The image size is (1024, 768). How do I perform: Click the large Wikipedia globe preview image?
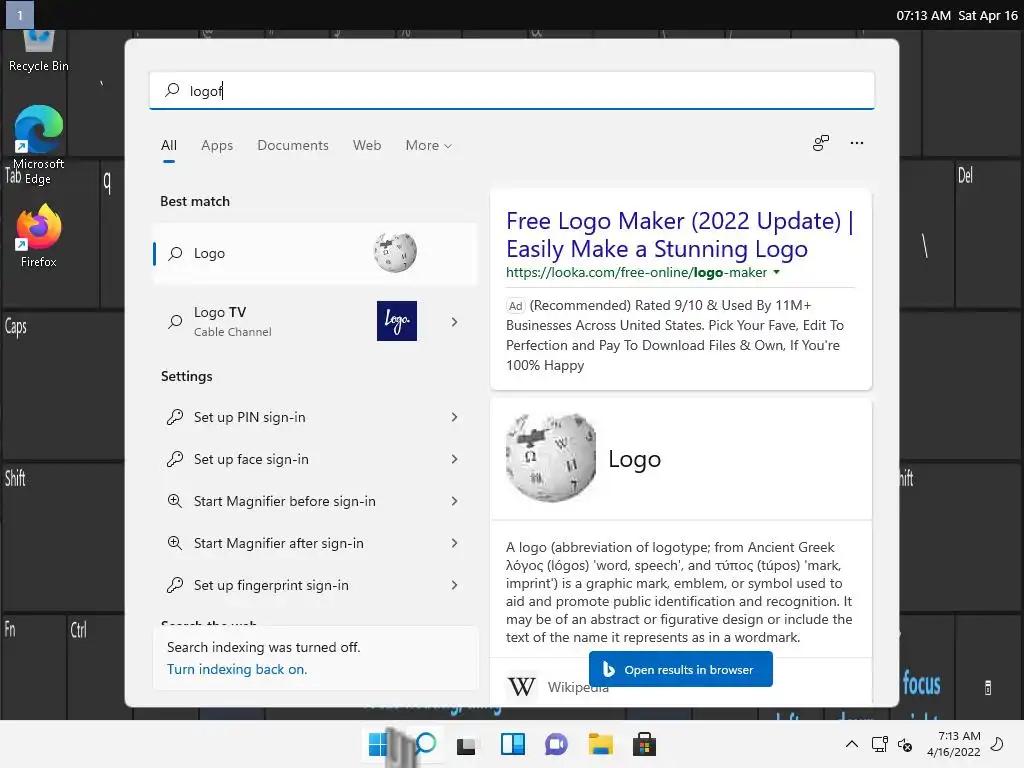(x=551, y=458)
